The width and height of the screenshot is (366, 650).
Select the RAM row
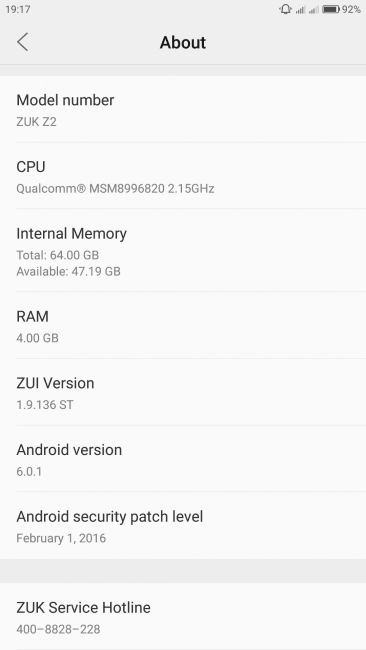(183, 325)
